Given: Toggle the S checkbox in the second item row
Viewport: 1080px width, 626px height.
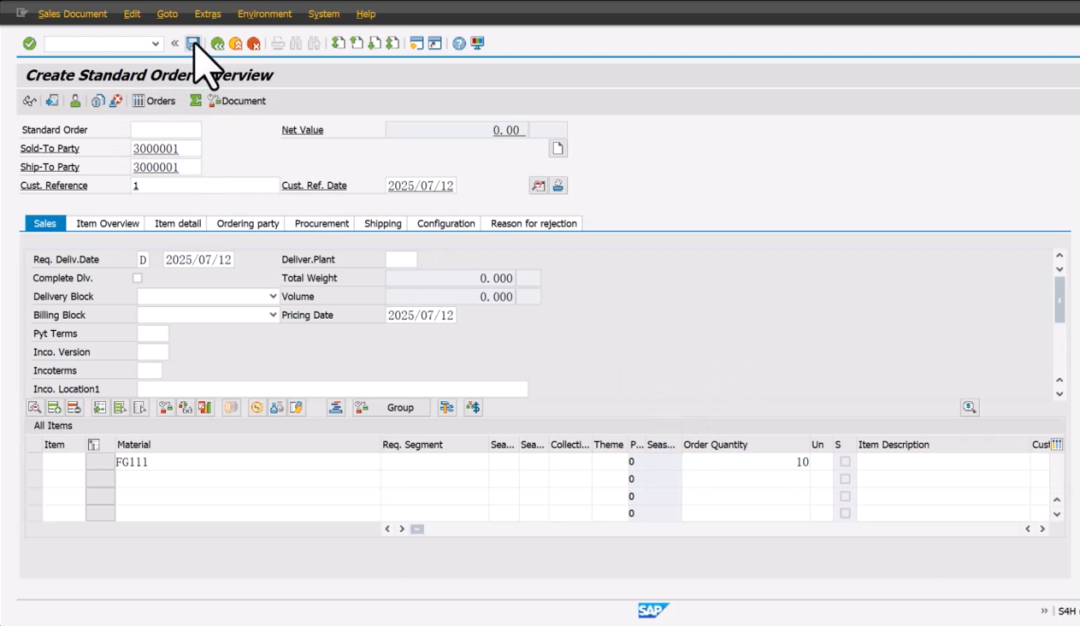Looking at the screenshot, I should [844, 479].
